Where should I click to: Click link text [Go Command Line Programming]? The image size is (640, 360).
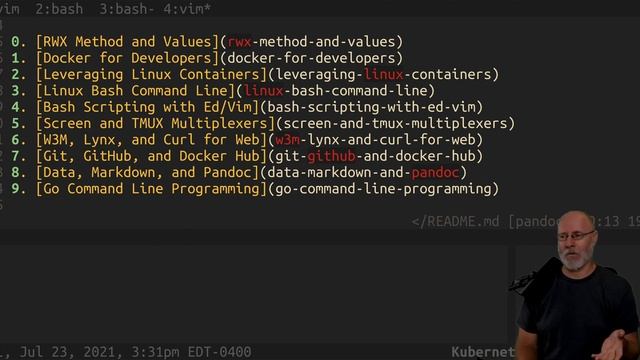tap(151, 189)
